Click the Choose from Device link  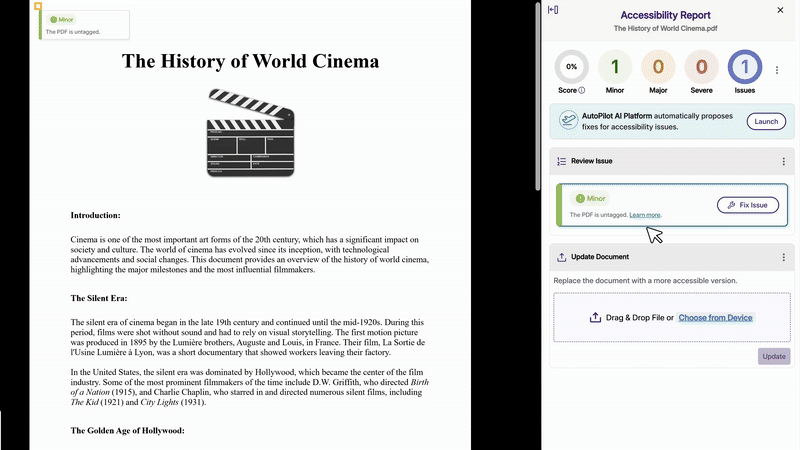click(715, 318)
